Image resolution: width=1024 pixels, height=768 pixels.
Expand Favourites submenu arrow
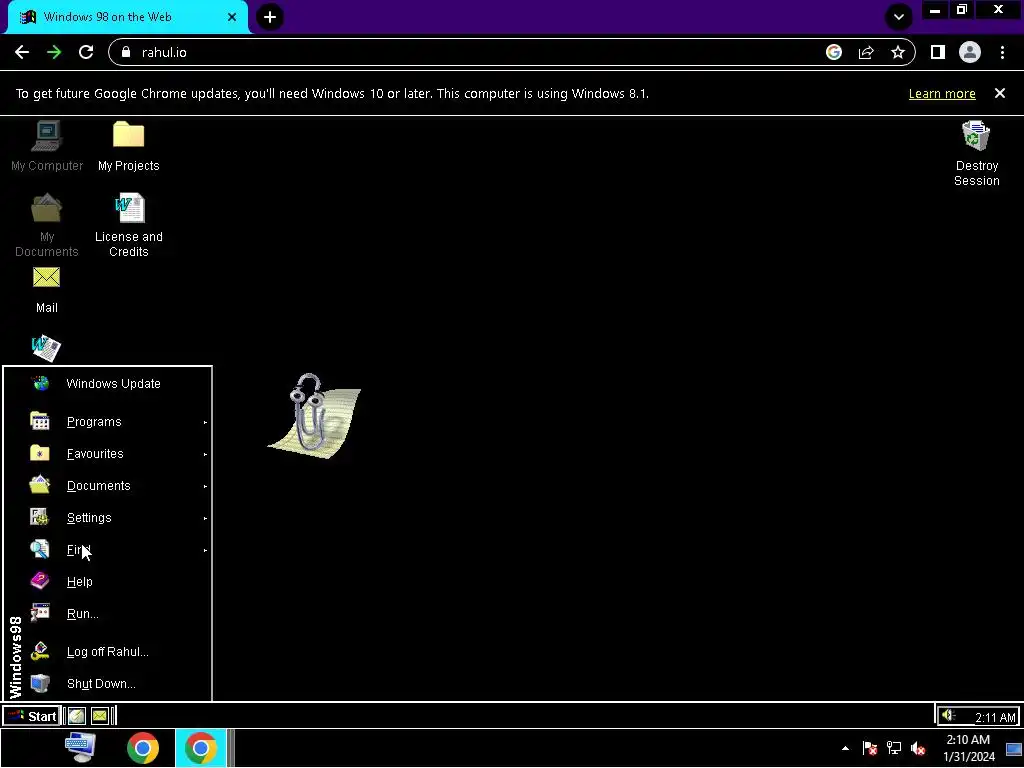click(205, 455)
